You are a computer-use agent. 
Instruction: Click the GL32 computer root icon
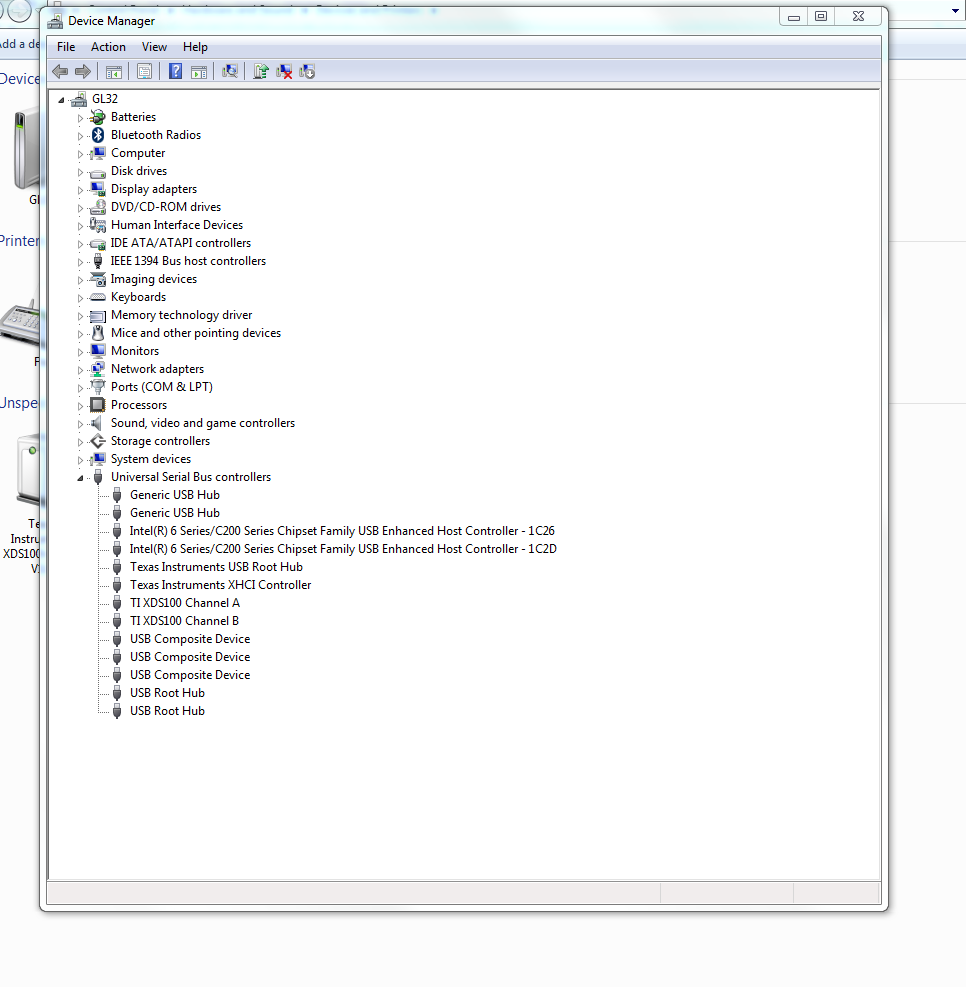(79, 99)
